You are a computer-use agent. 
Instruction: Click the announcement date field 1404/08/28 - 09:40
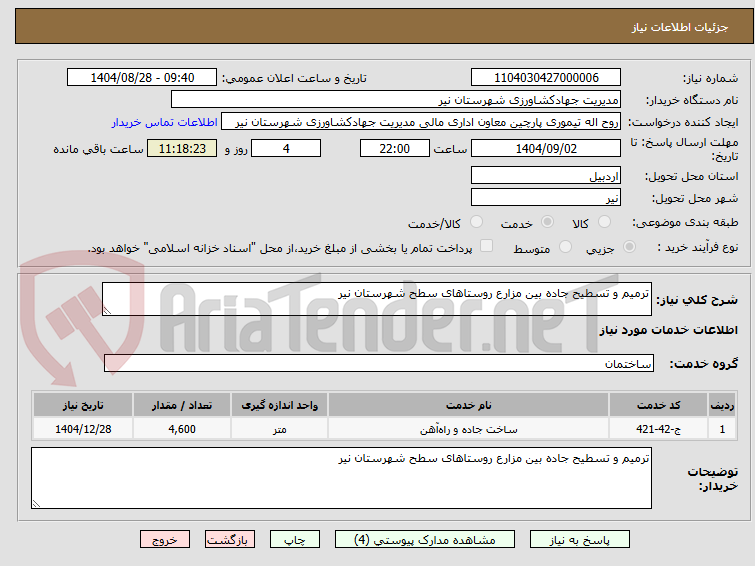142,78
